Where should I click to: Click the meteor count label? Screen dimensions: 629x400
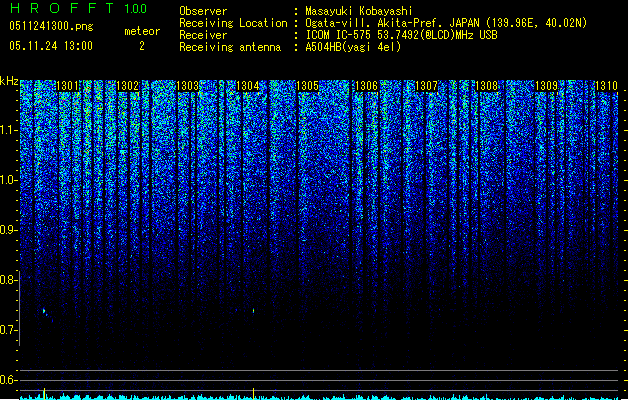coord(142,31)
